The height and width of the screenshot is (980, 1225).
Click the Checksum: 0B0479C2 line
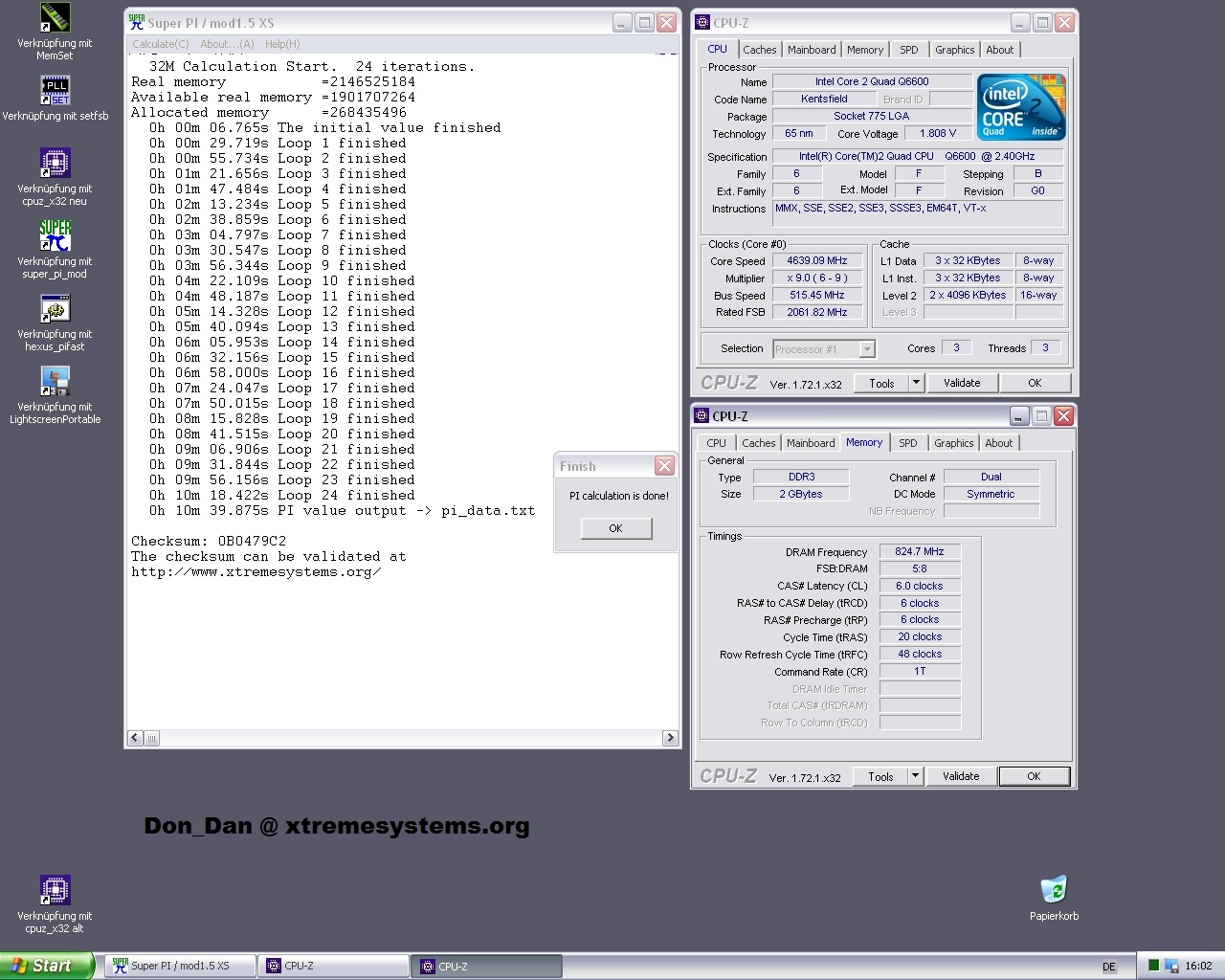(x=209, y=541)
